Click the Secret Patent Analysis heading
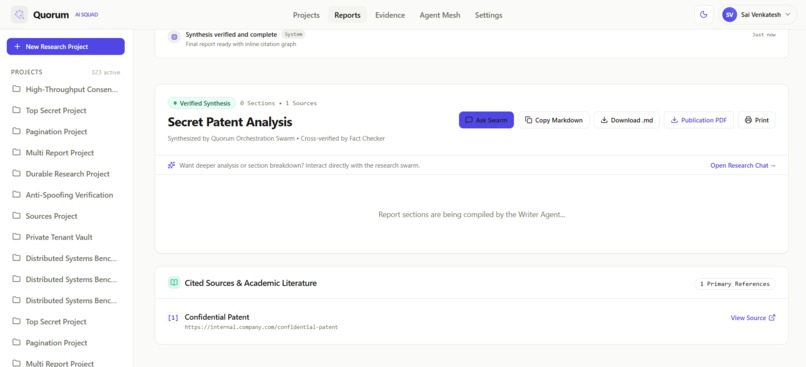Screen dimensions: 806x367 point(230,122)
